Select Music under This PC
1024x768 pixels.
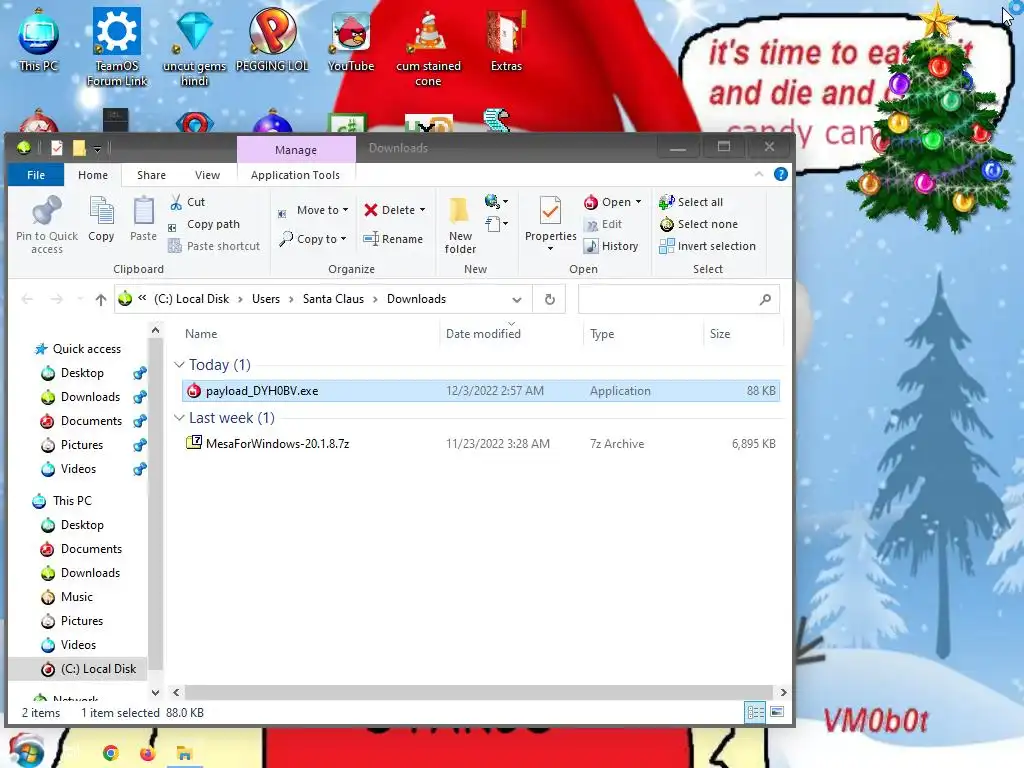point(67,597)
